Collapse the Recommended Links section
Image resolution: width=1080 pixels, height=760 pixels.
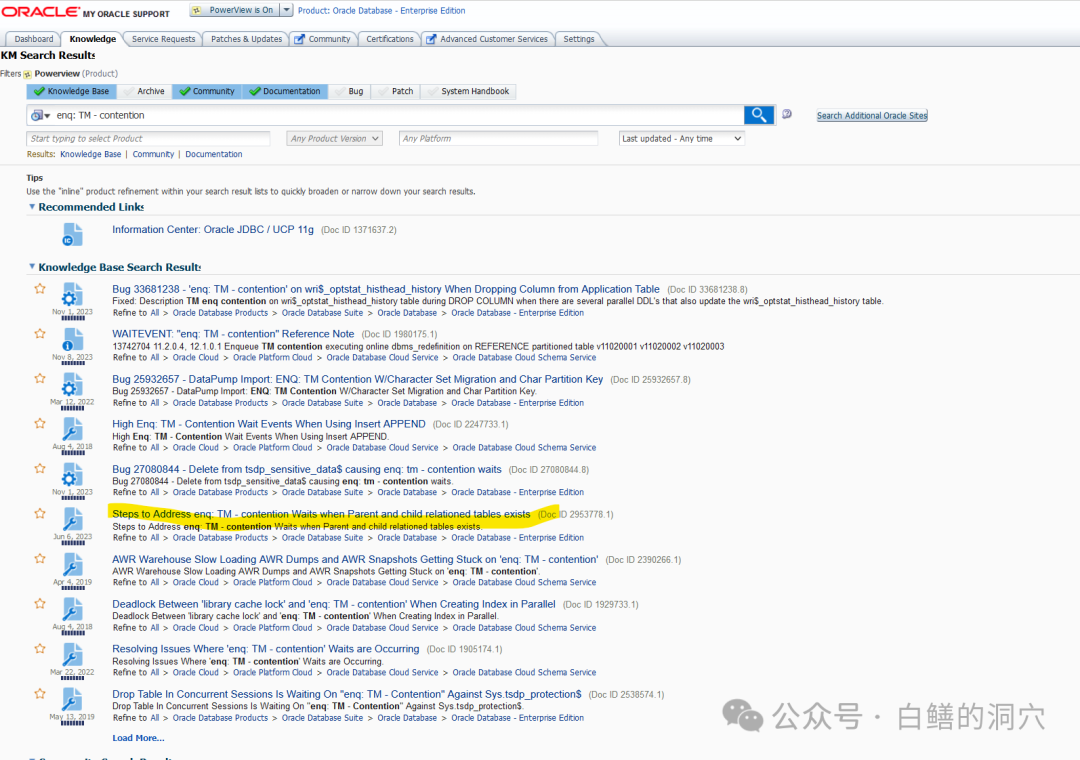click(32, 207)
